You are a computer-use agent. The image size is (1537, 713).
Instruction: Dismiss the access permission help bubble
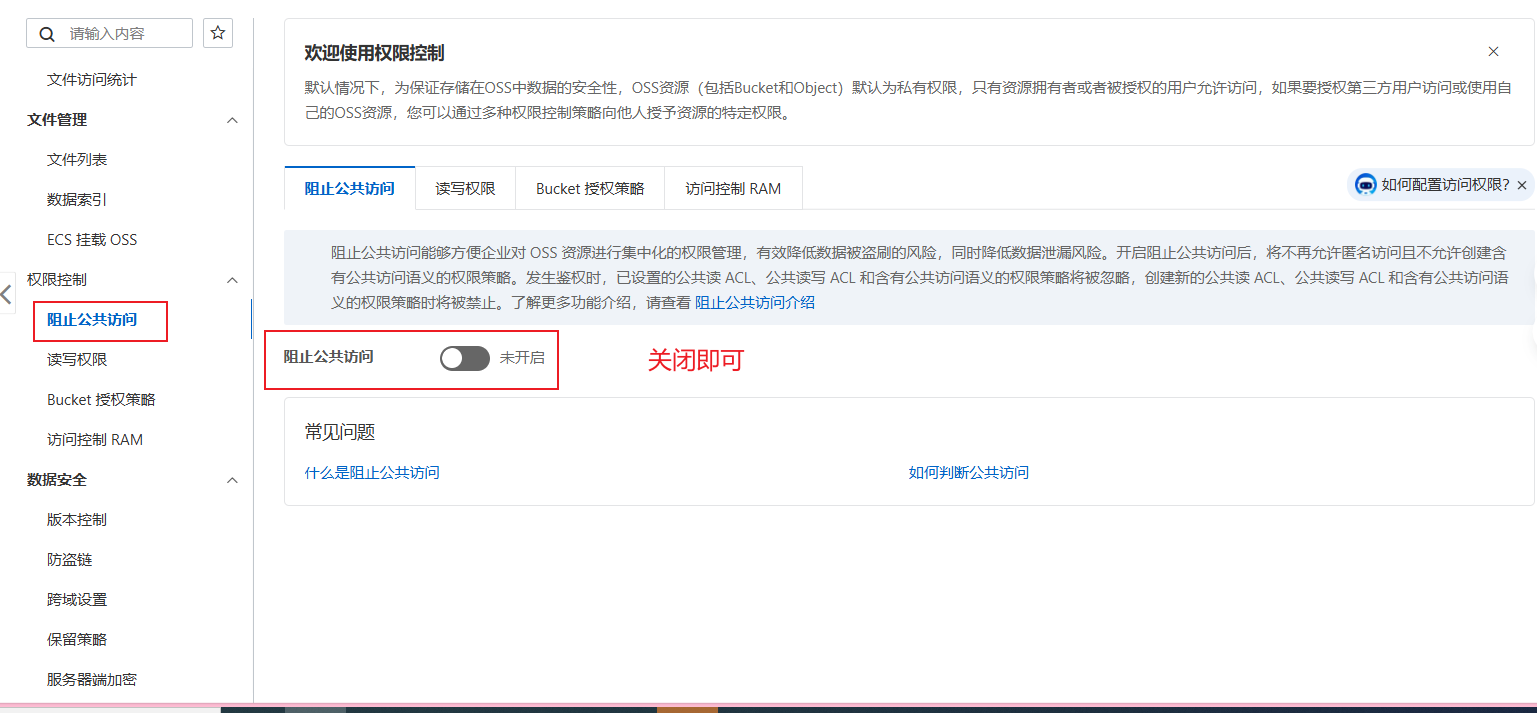(1522, 185)
